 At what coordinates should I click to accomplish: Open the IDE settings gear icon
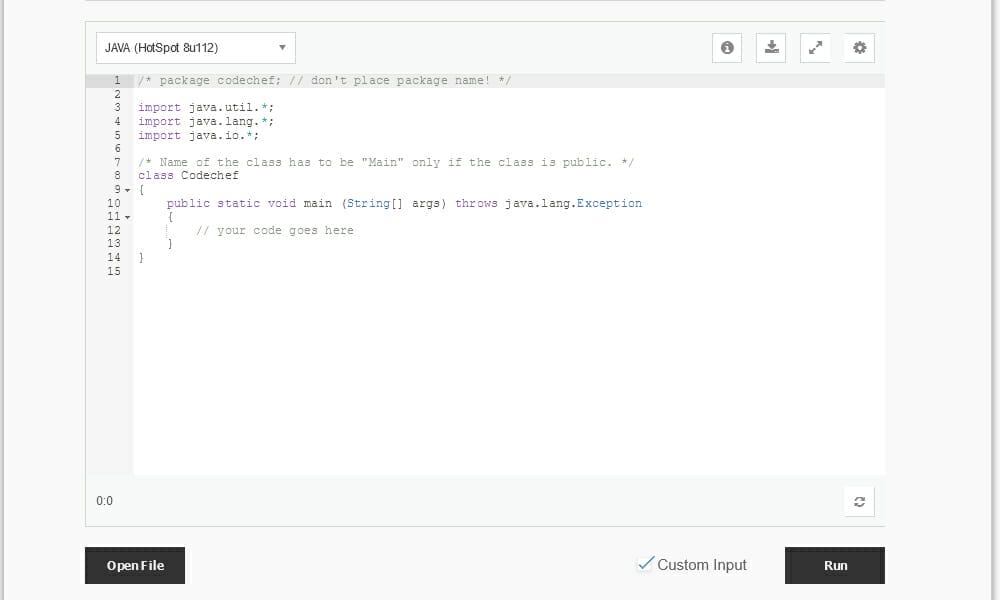click(859, 47)
